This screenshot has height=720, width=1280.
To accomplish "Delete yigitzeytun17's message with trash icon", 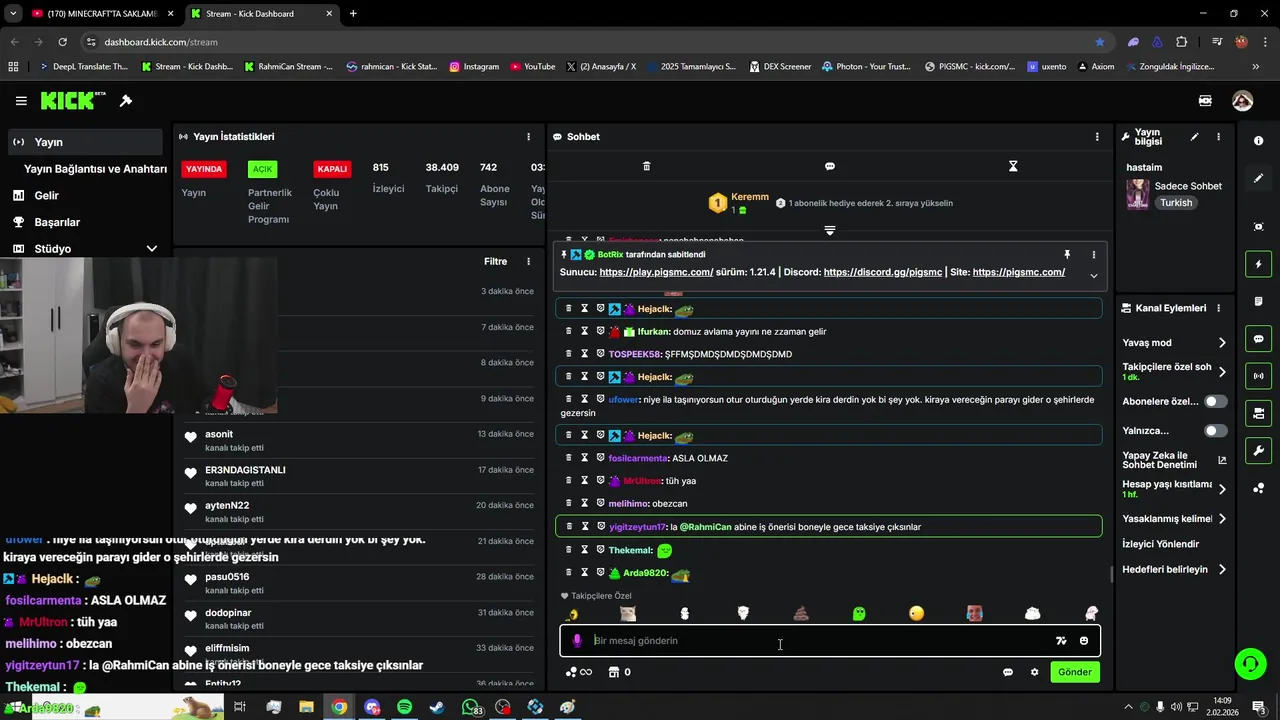I will pos(569,527).
